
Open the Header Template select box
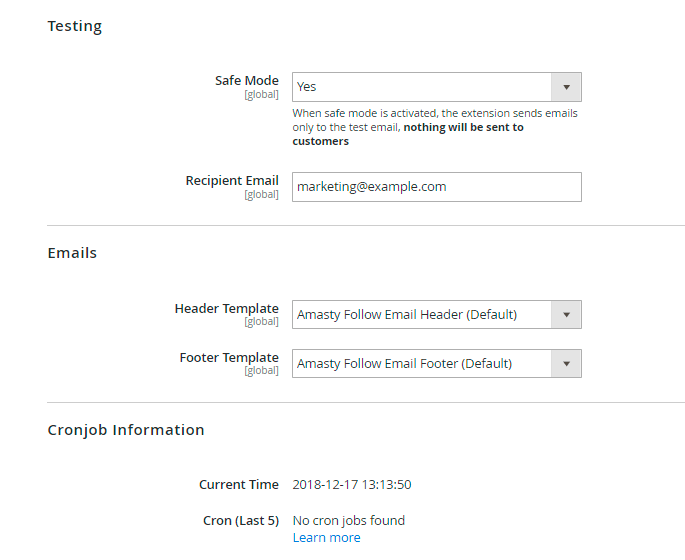pos(422,315)
